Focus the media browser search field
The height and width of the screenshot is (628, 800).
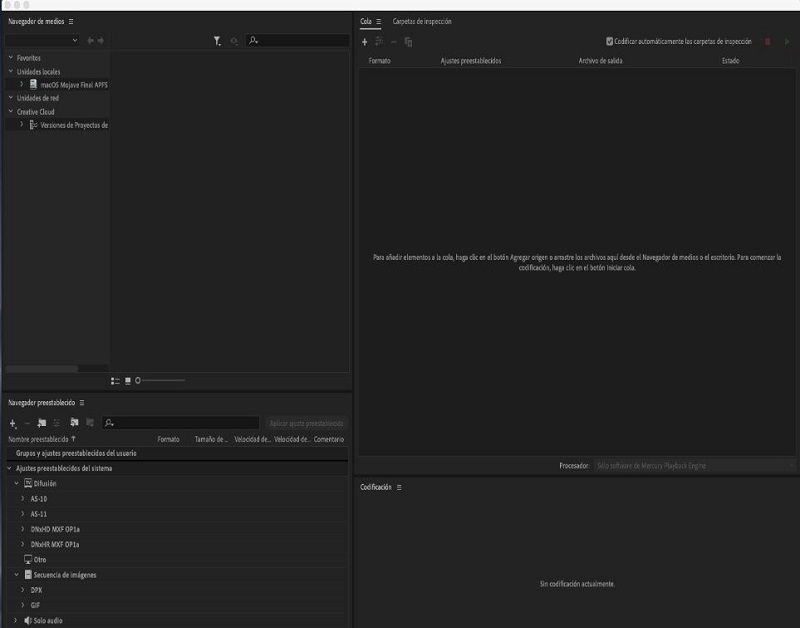pos(298,40)
